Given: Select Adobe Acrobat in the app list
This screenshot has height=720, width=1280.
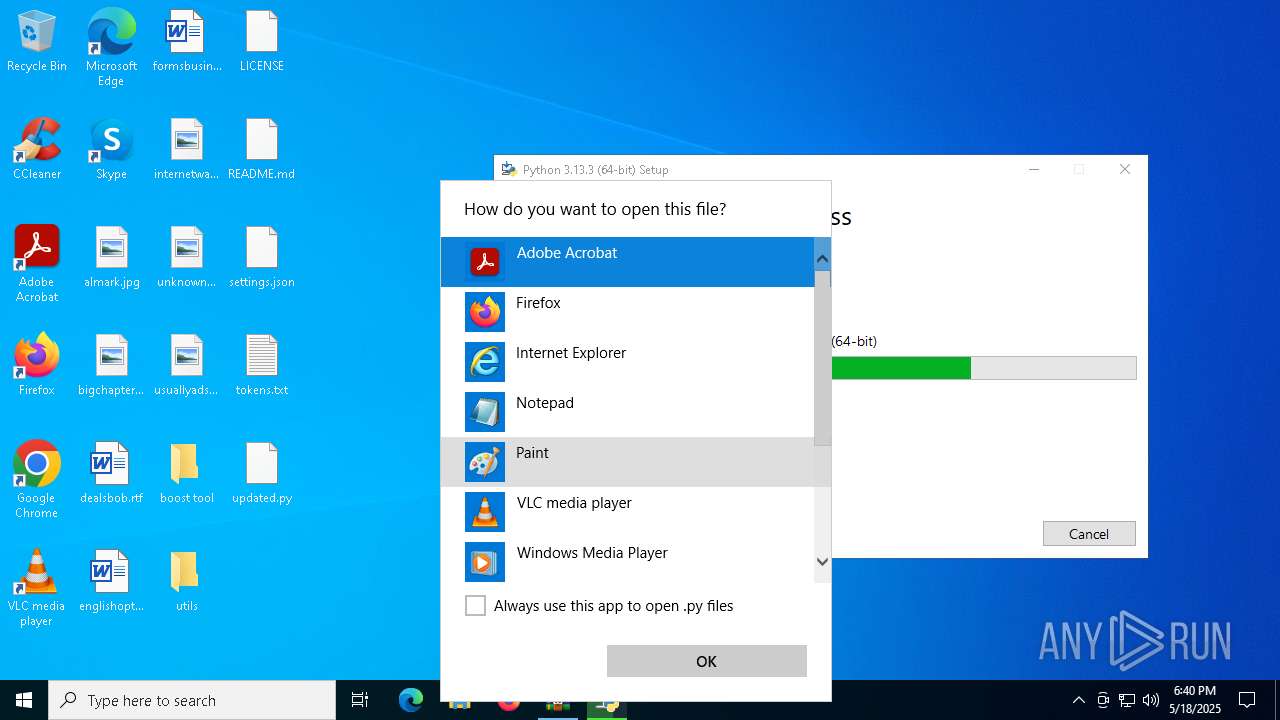Looking at the screenshot, I should coord(627,262).
